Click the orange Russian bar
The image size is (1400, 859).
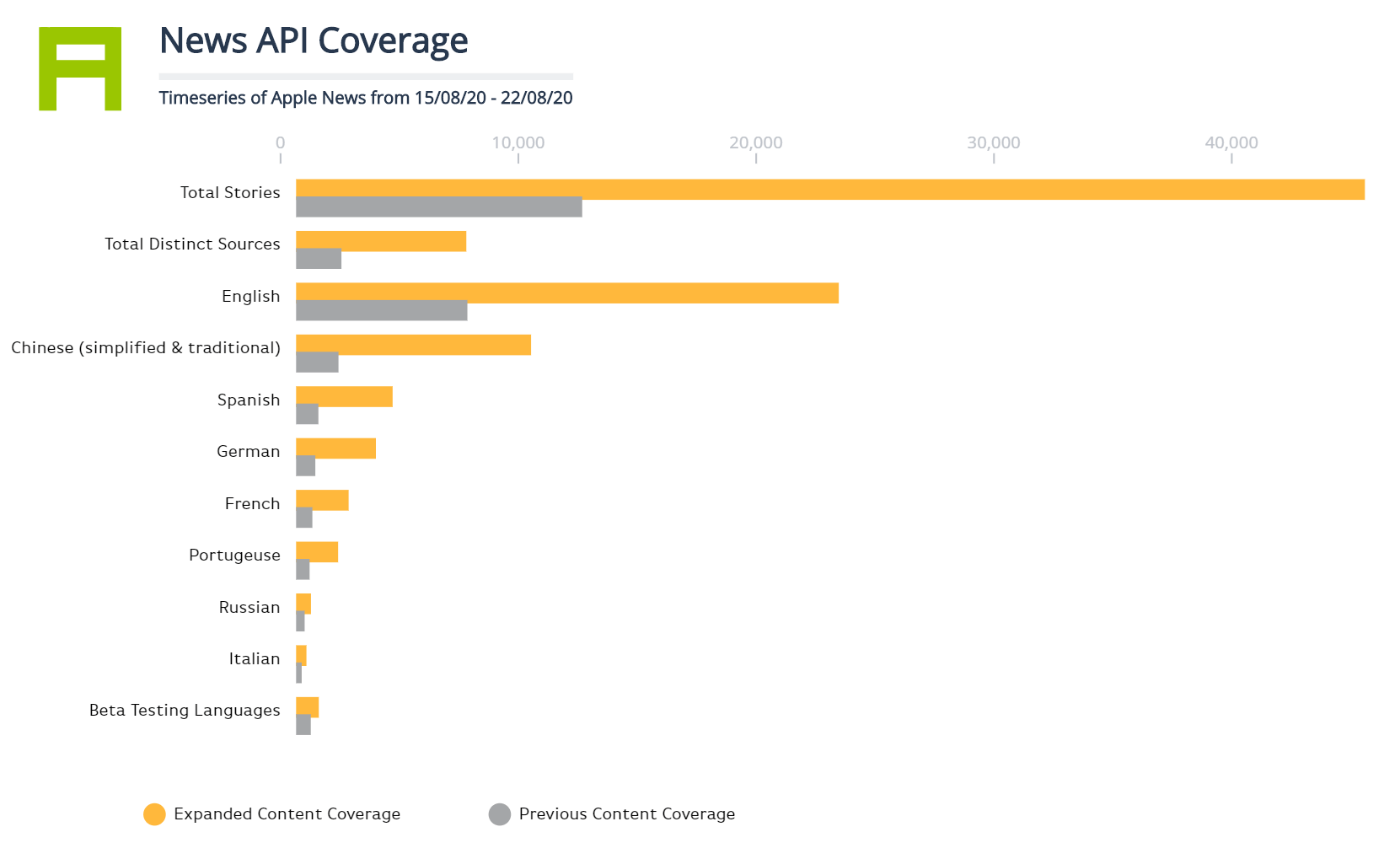click(x=303, y=604)
